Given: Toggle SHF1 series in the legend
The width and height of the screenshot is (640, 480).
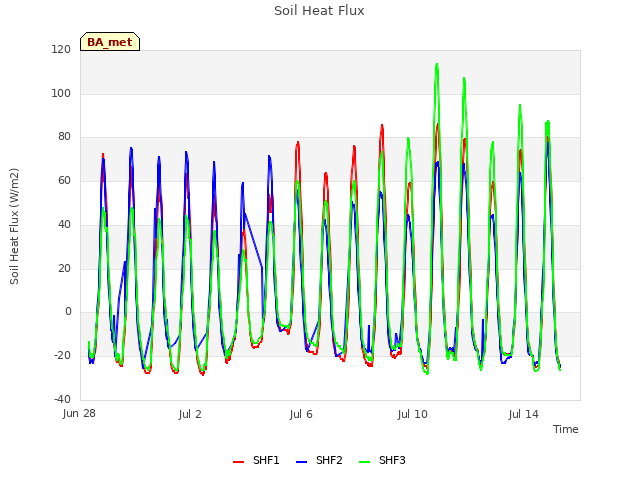Looking at the screenshot, I should pyautogui.click(x=256, y=460).
